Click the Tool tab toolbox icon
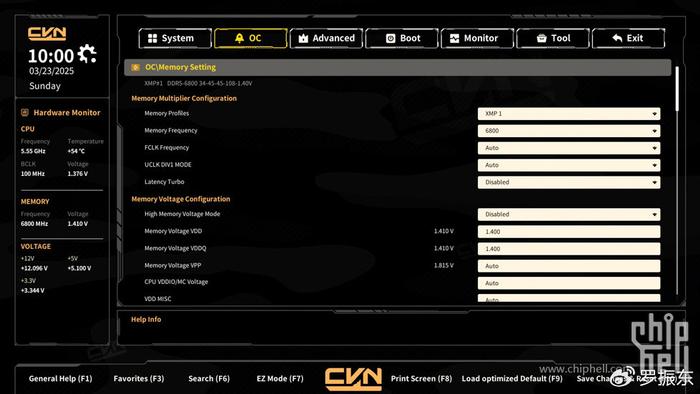700x394 pixels. pyautogui.click(x=542, y=38)
